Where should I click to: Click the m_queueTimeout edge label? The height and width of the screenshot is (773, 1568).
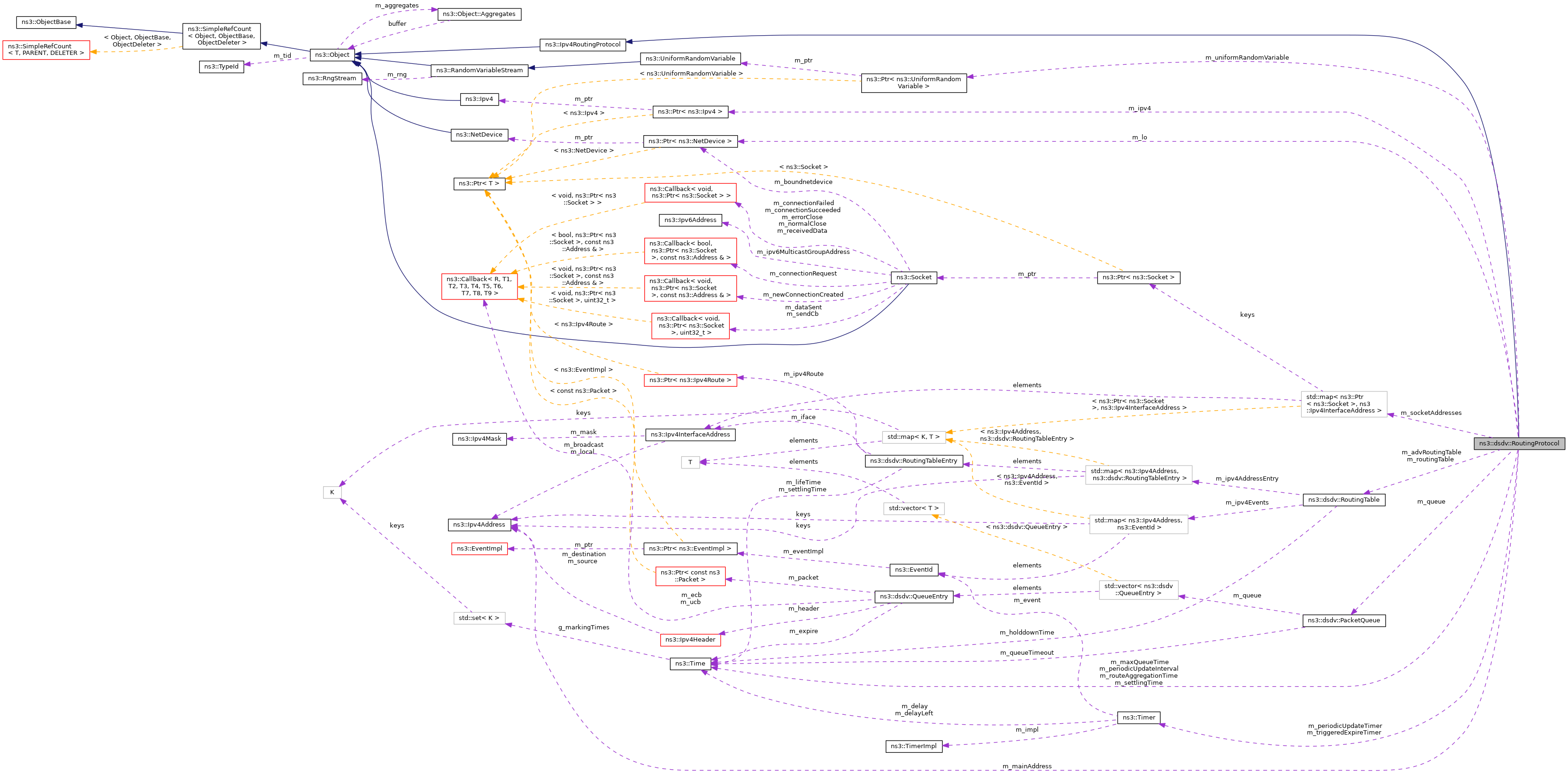tap(1026, 653)
